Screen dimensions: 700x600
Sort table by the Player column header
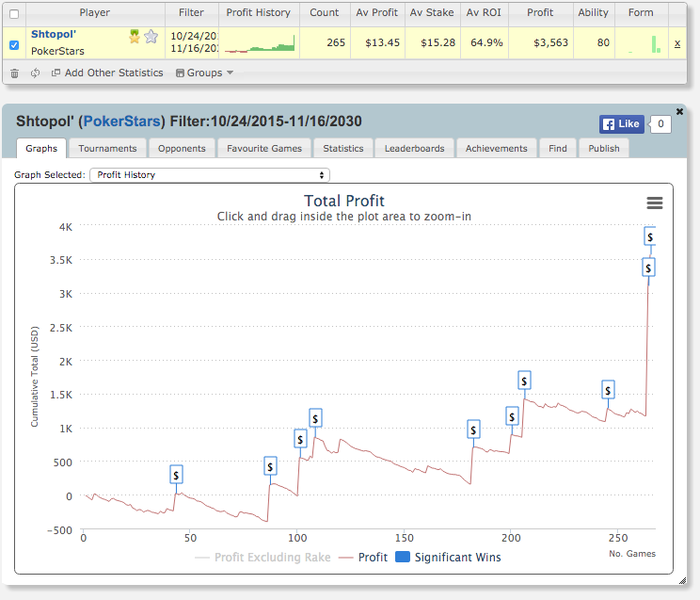95,12
